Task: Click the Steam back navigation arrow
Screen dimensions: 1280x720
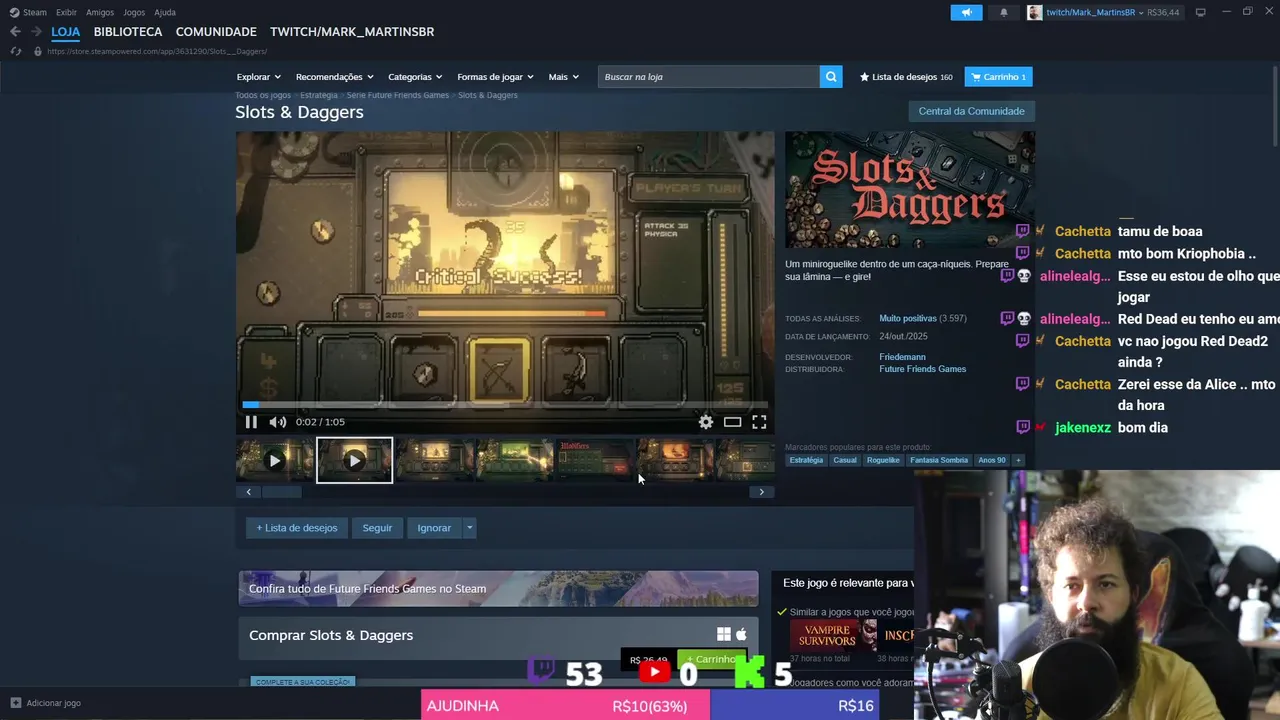Action: point(15,32)
